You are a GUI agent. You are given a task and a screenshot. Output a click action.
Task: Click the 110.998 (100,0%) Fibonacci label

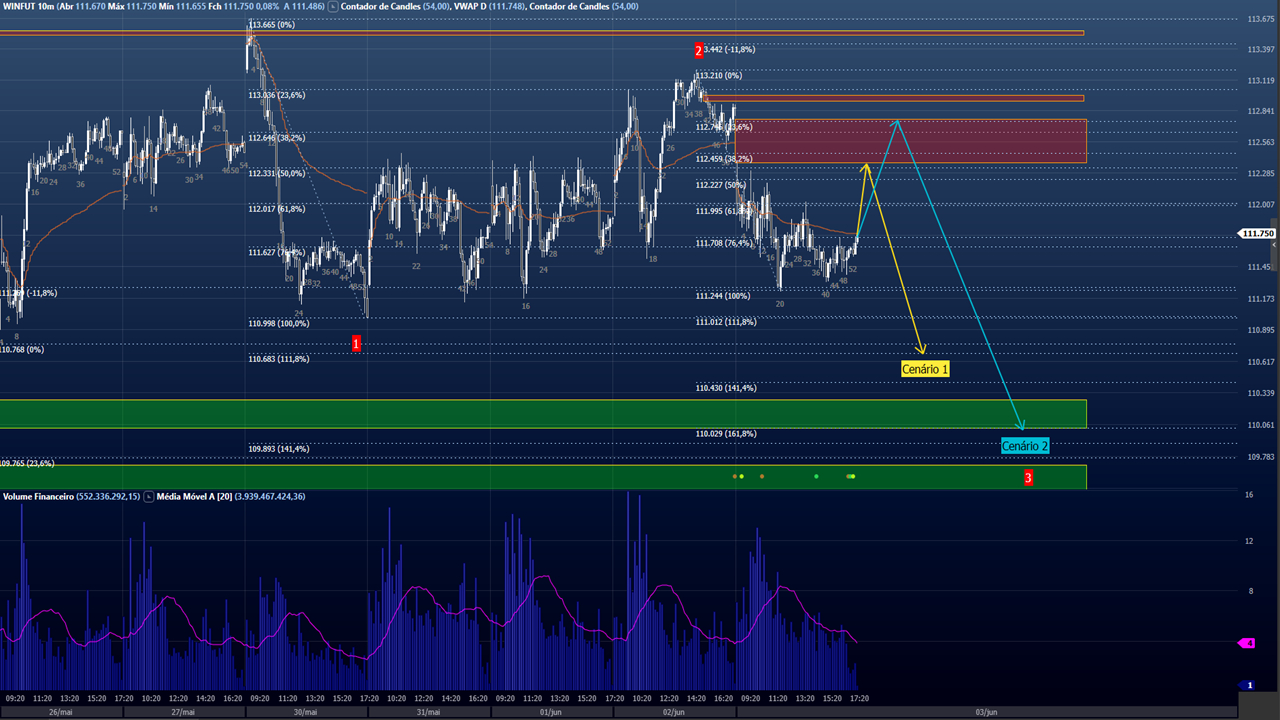click(279, 324)
